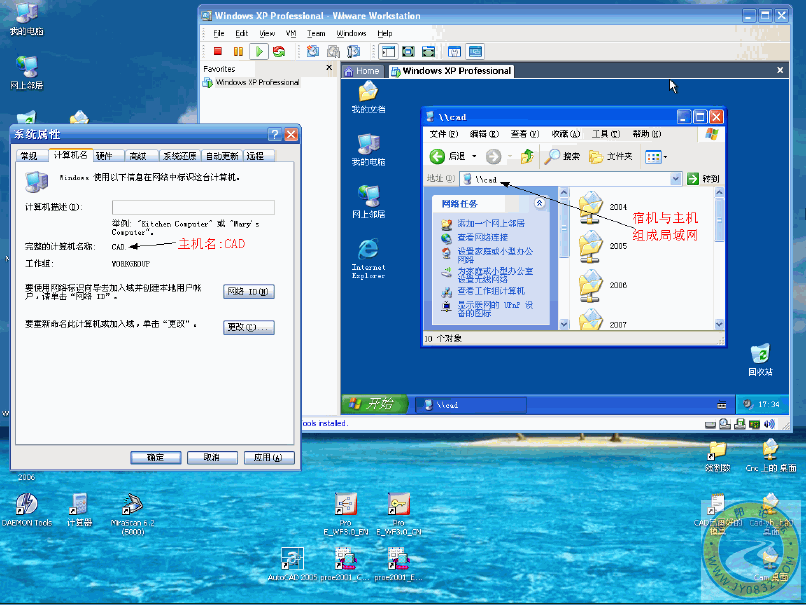Click the Revert to snapshot icon in VMware toolbar
The image size is (806, 605).
pyautogui.click(x=333, y=51)
